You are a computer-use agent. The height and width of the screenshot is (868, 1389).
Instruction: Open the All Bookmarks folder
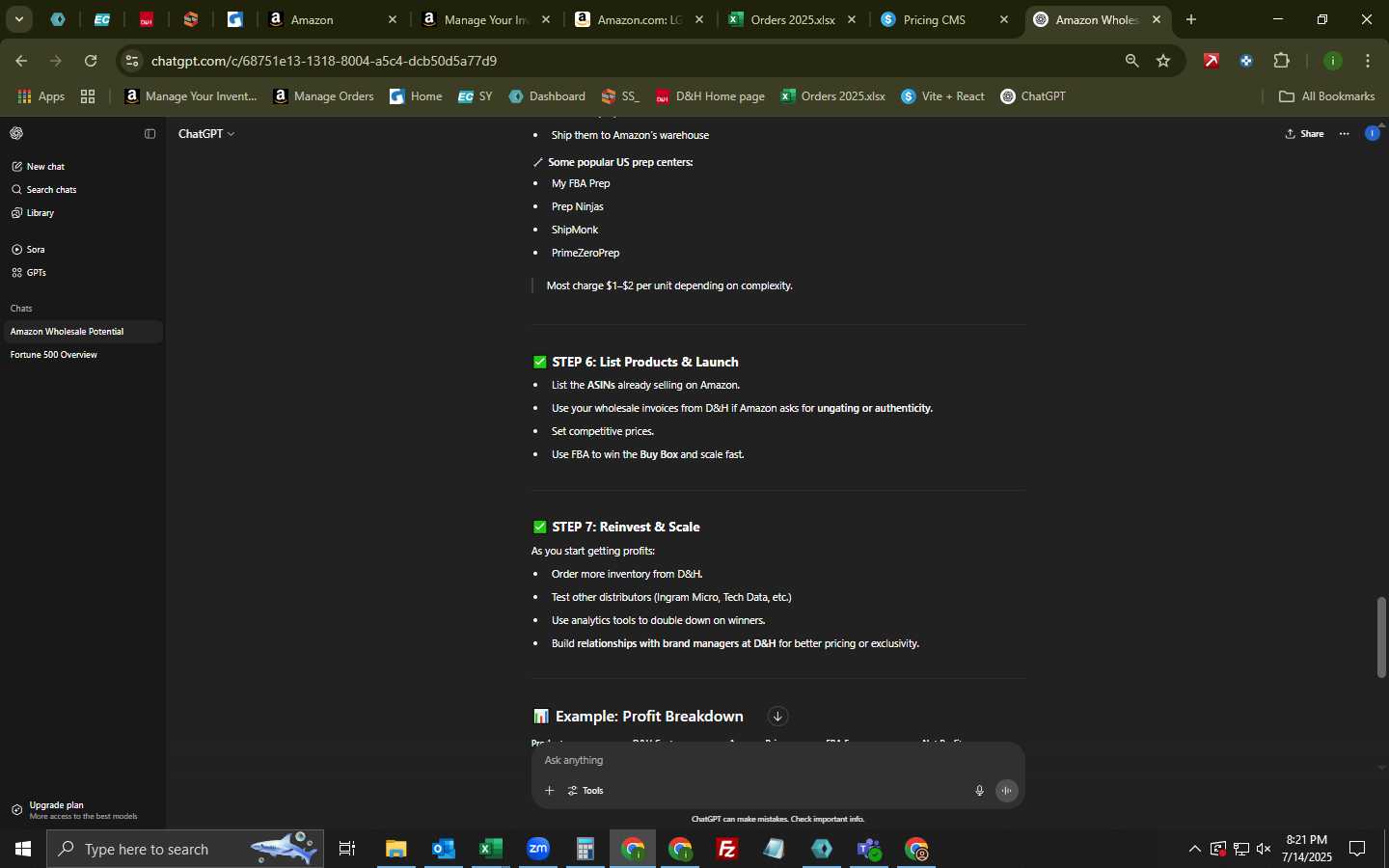[1326, 96]
